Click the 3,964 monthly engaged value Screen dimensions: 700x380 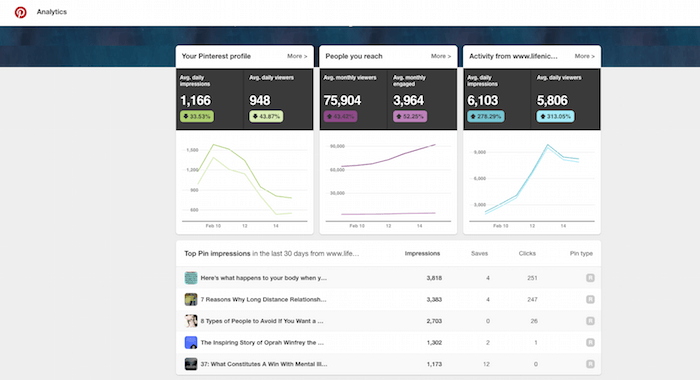point(408,100)
